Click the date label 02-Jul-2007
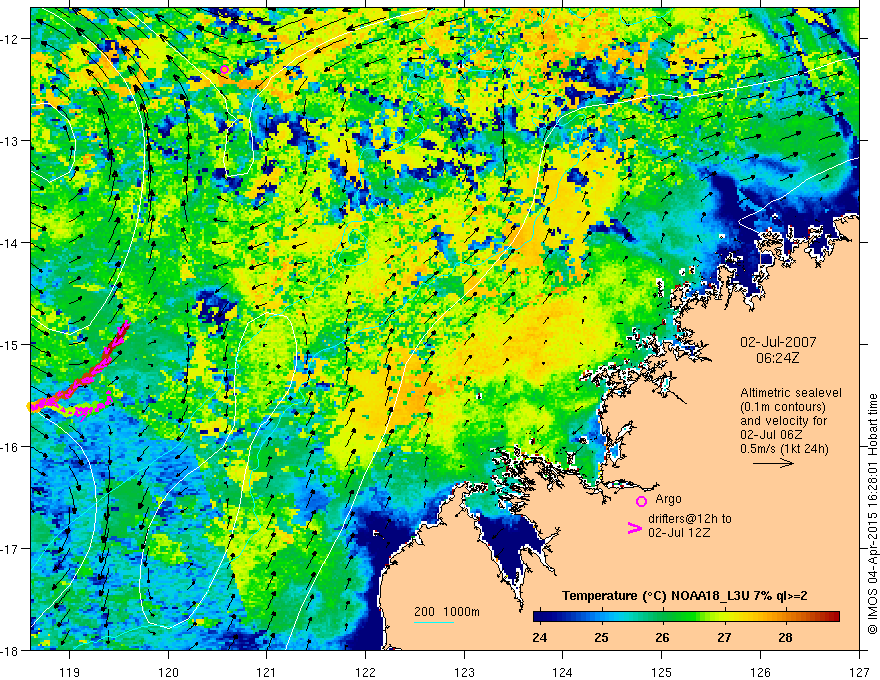This screenshot has width=880, height=680. click(x=778, y=342)
